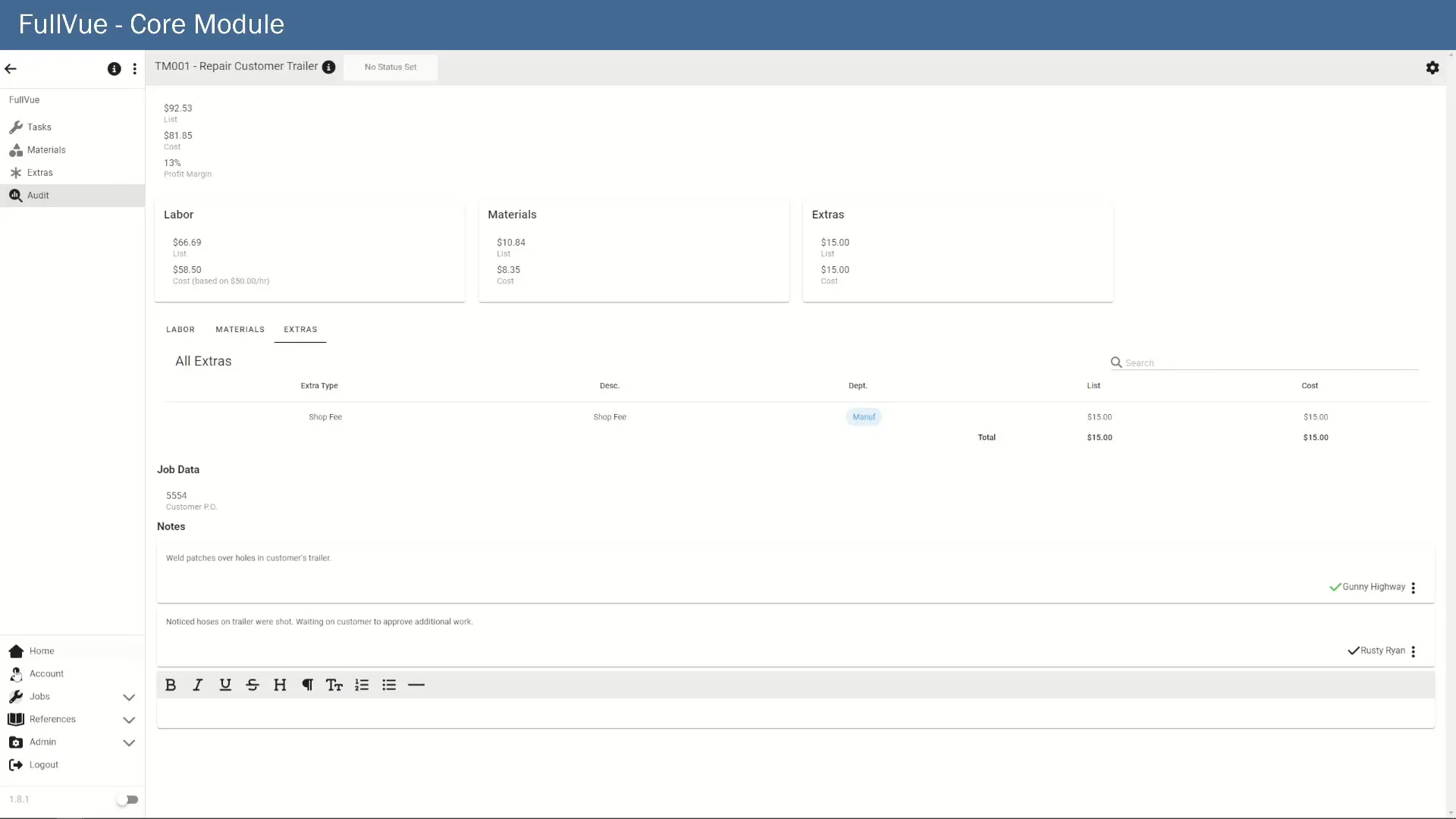Open Tasks in the FullVue sidebar
Screen dimensions: 1456x819
pos(72,127)
